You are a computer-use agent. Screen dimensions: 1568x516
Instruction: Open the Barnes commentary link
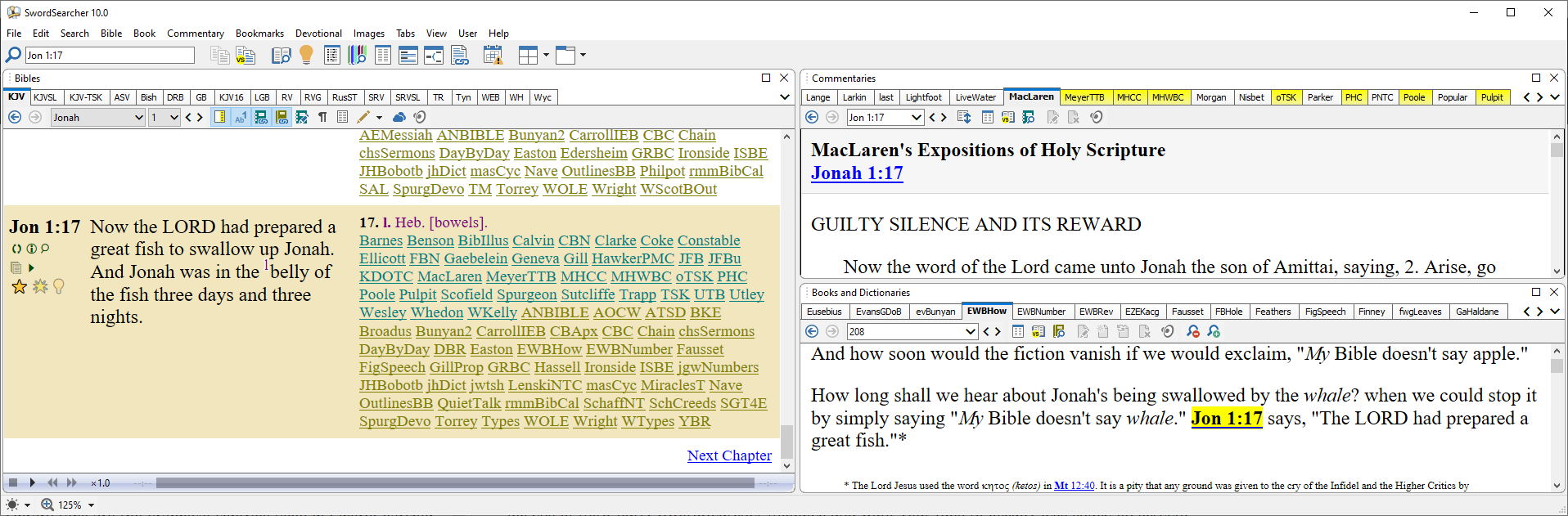click(x=381, y=240)
